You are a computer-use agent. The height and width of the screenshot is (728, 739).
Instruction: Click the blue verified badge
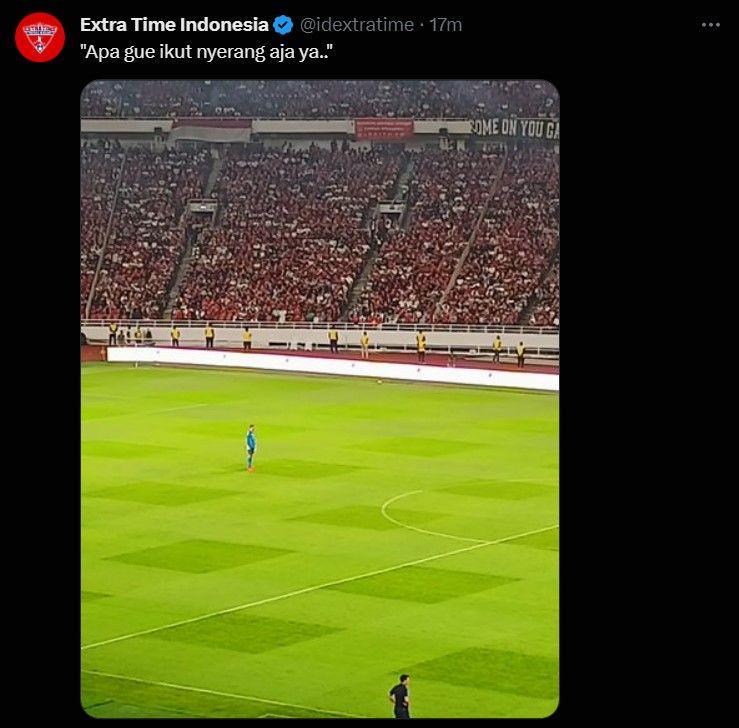283,25
